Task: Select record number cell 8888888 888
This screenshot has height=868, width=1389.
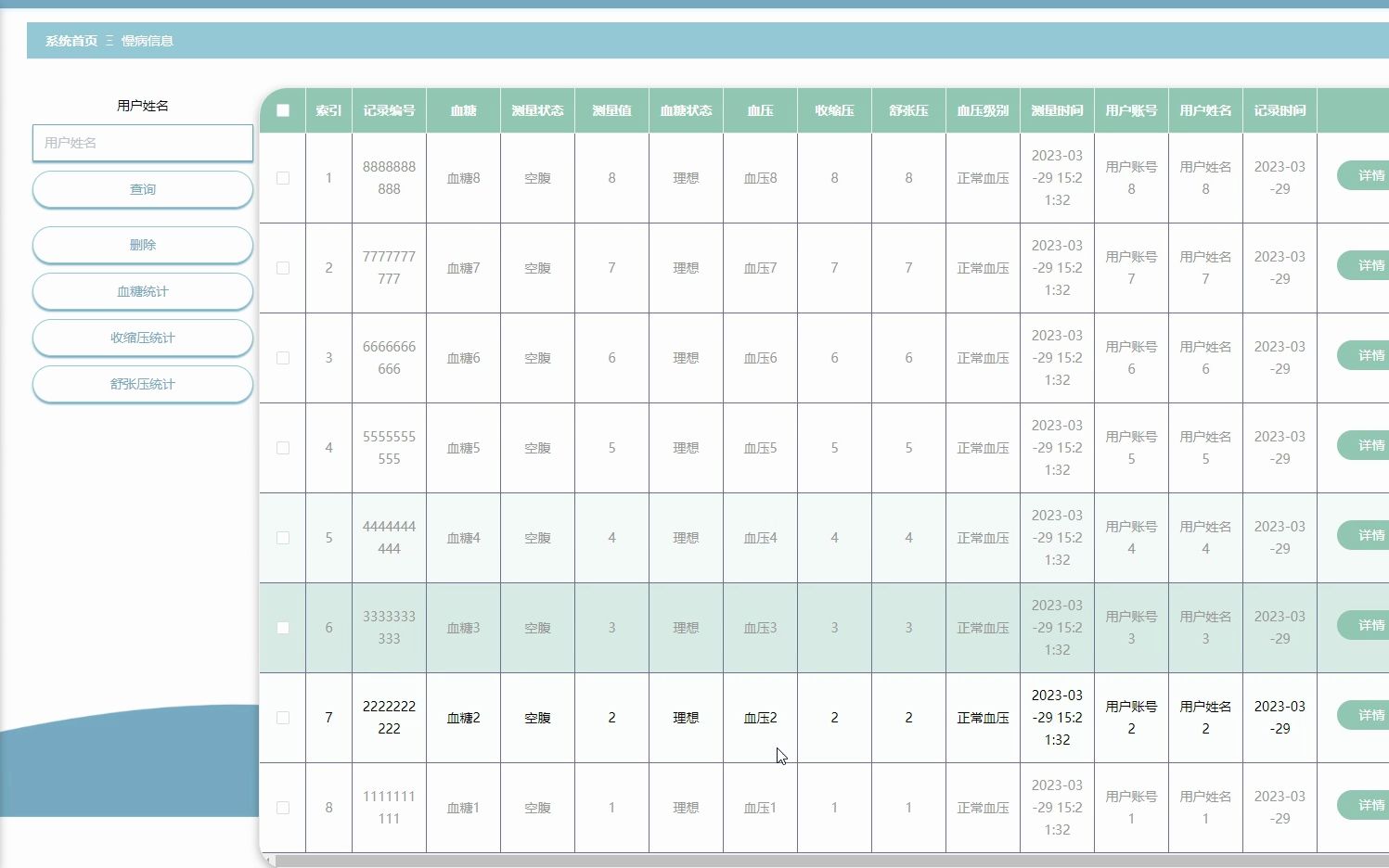Action: [x=389, y=178]
